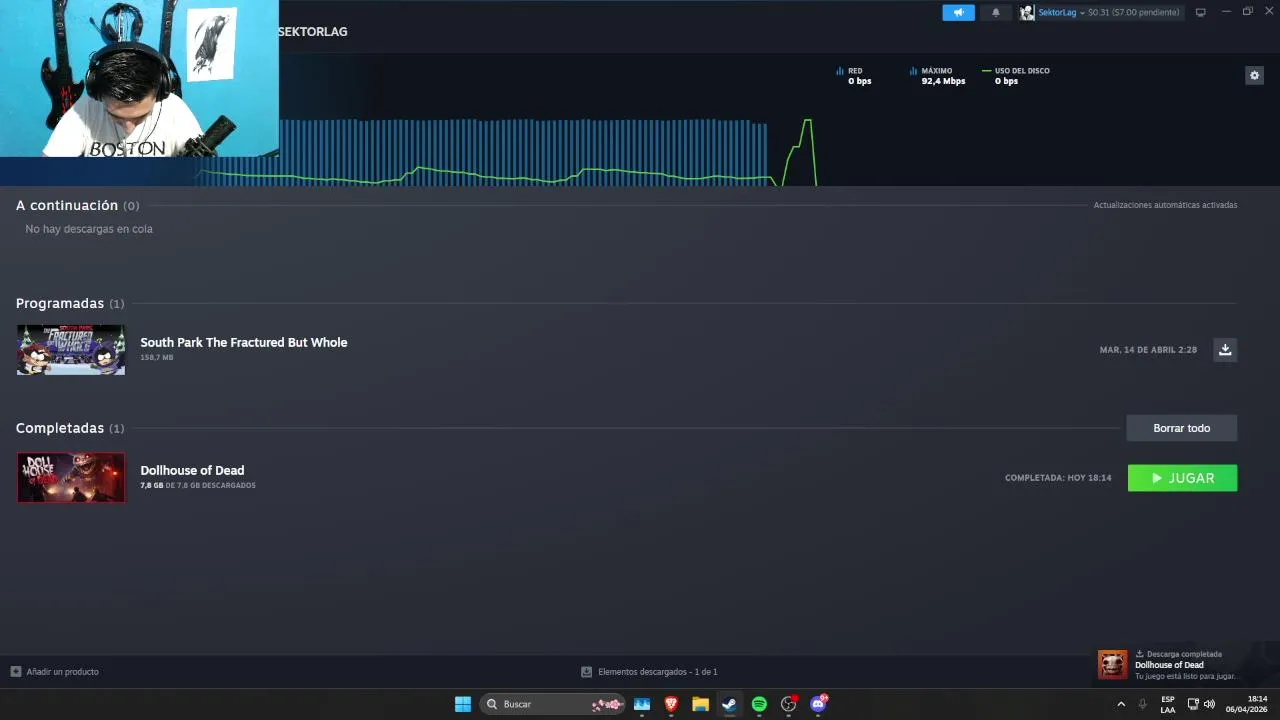Click the add product plus icon
The image size is (1280, 720).
(15, 672)
